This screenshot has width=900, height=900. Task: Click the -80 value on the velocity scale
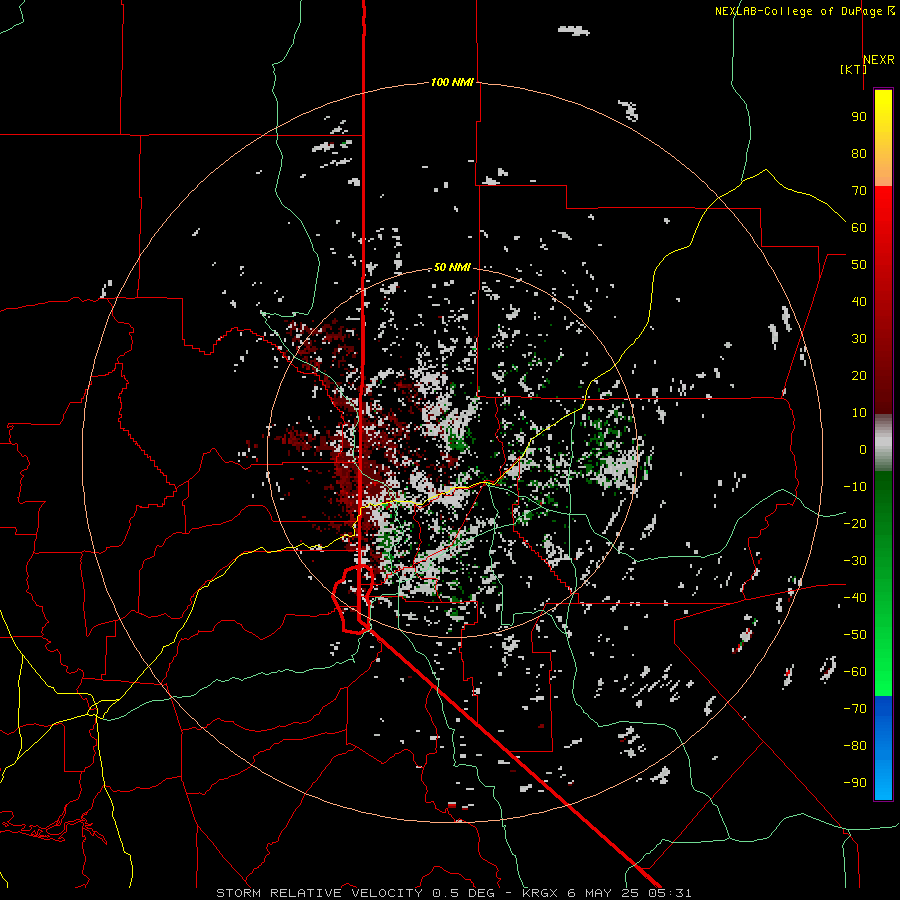855,746
